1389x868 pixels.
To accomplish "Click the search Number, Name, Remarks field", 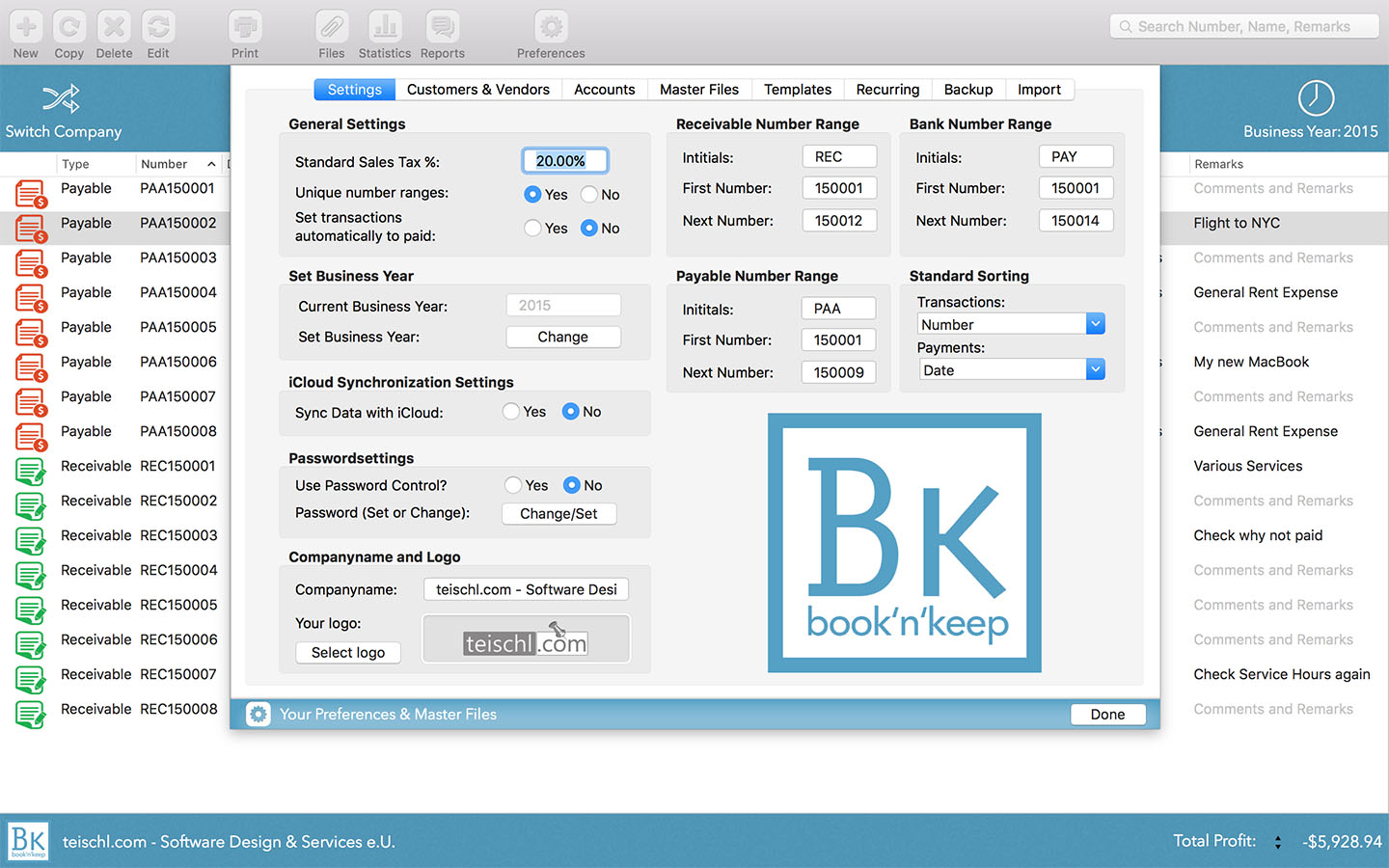I will (1244, 26).
